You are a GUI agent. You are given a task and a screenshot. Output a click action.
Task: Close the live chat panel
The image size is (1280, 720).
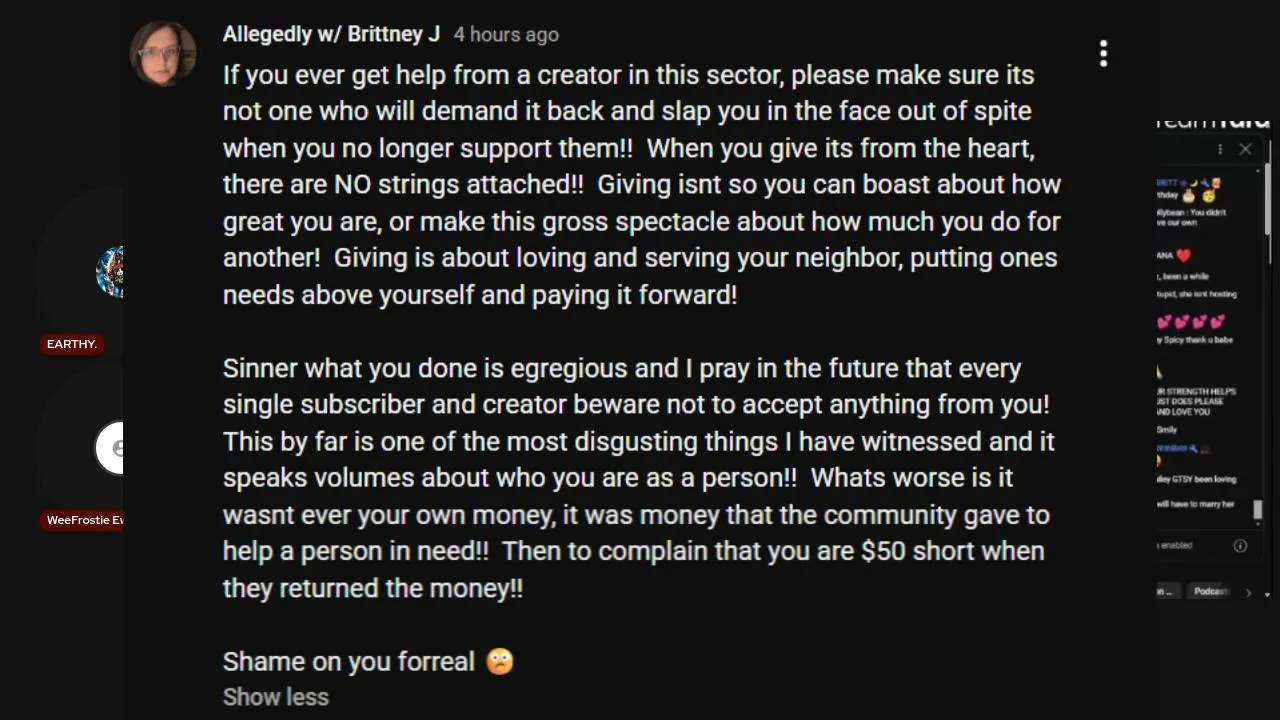pyautogui.click(x=1245, y=149)
